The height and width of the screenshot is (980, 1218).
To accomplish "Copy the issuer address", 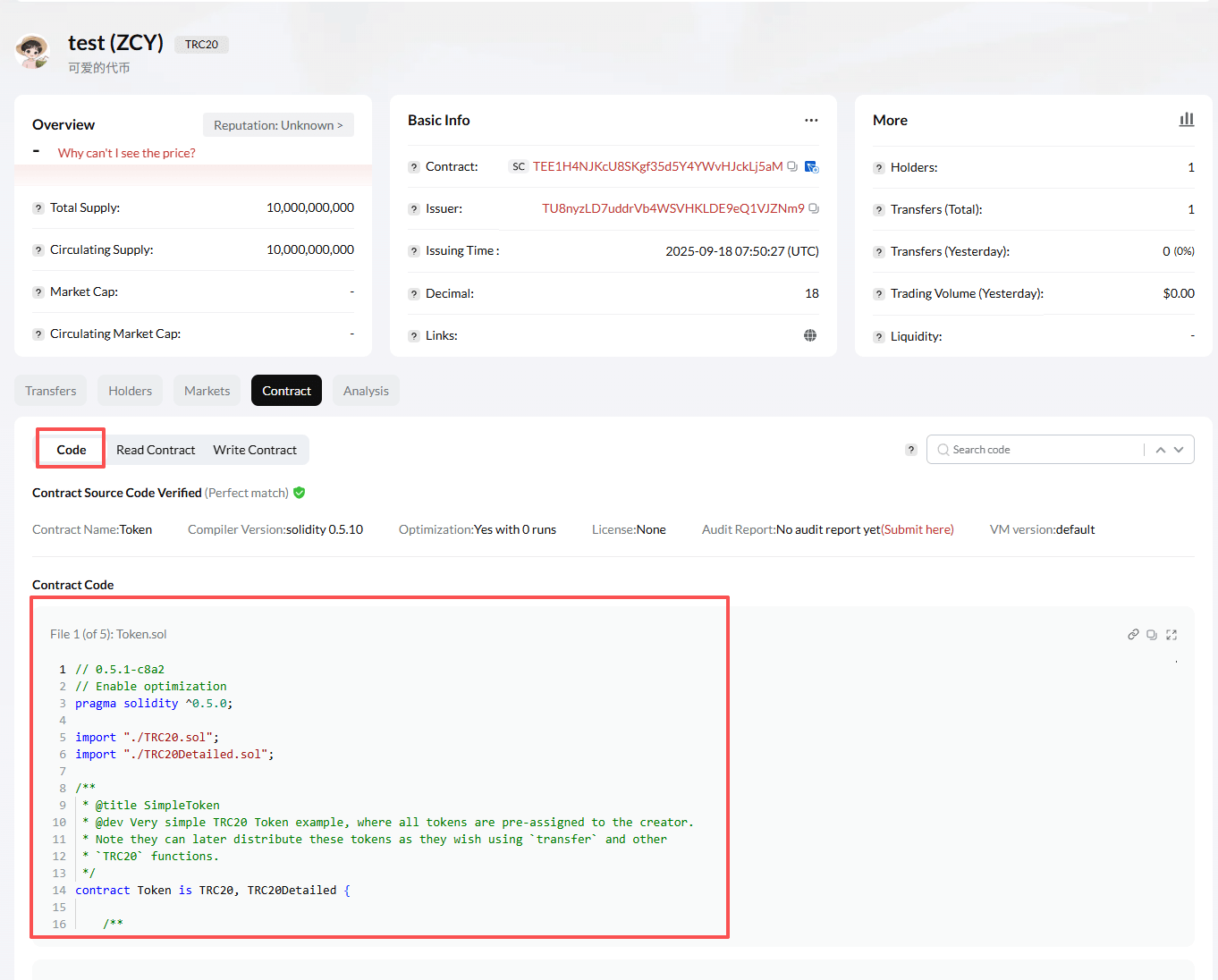I will [x=814, y=208].
